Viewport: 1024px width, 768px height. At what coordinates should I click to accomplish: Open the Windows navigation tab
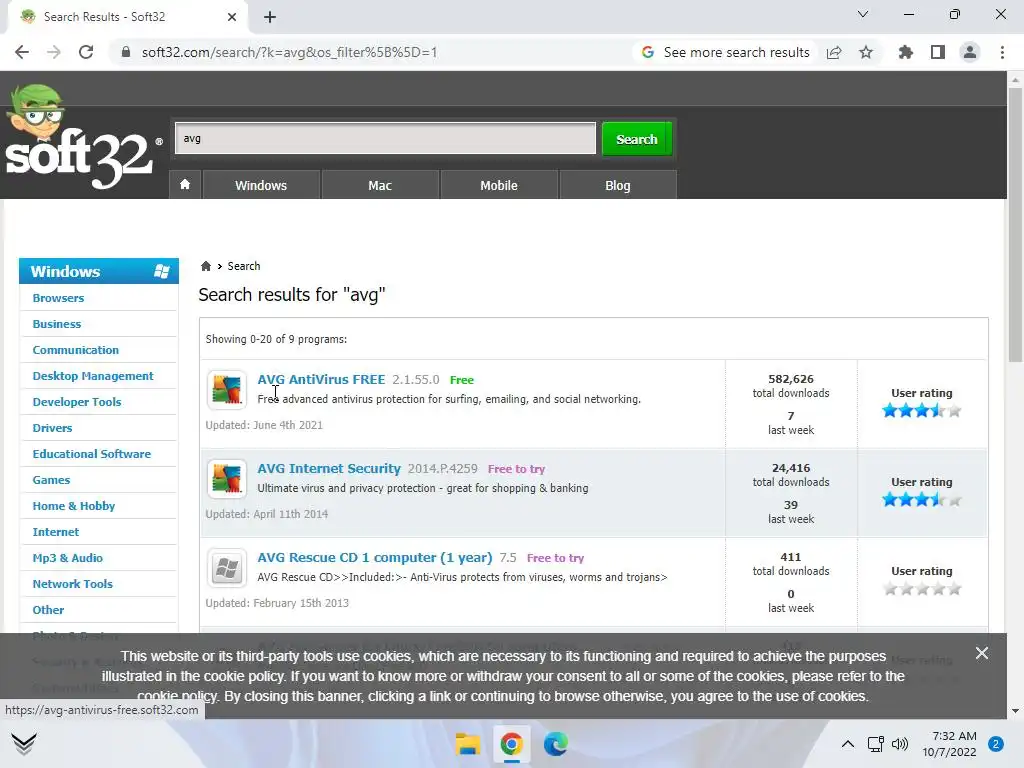tap(261, 185)
